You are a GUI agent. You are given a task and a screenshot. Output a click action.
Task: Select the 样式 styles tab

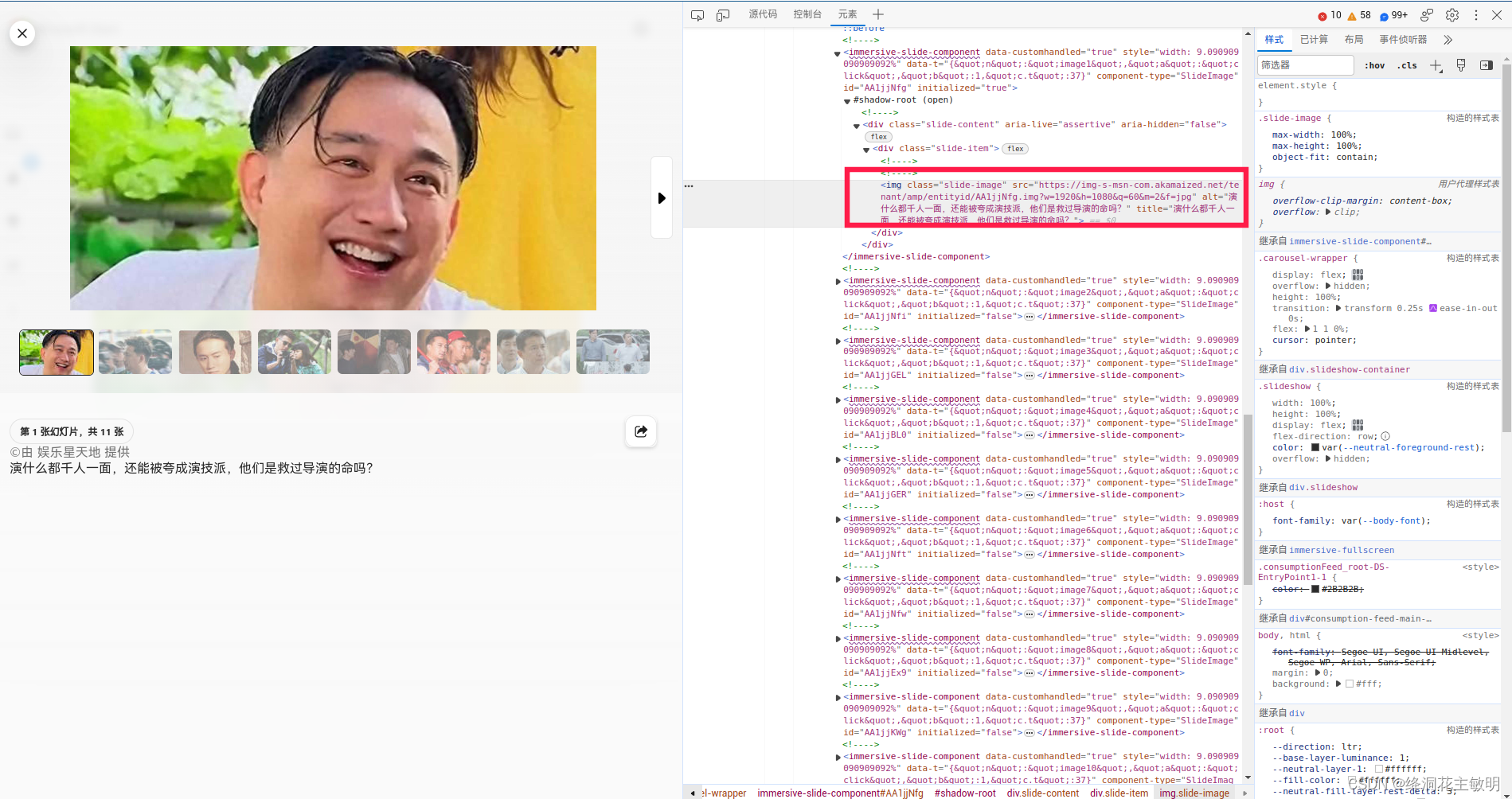[x=1274, y=40]
